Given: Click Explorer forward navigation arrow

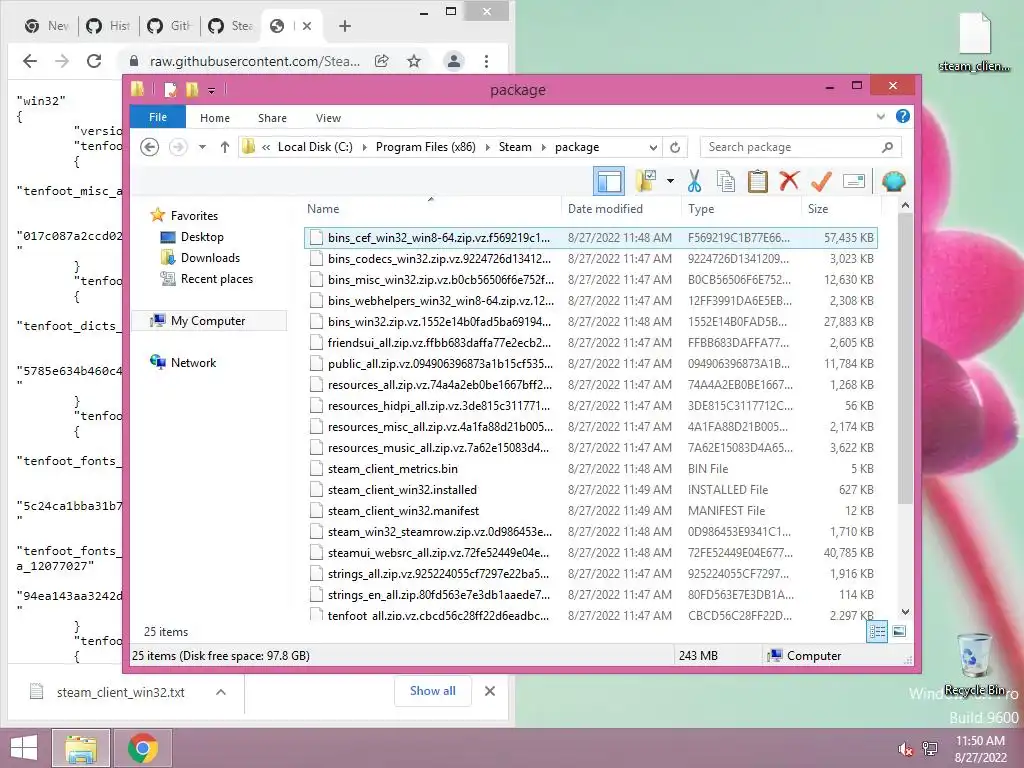Looking at the screenshot, I should (x=178, y=147).
